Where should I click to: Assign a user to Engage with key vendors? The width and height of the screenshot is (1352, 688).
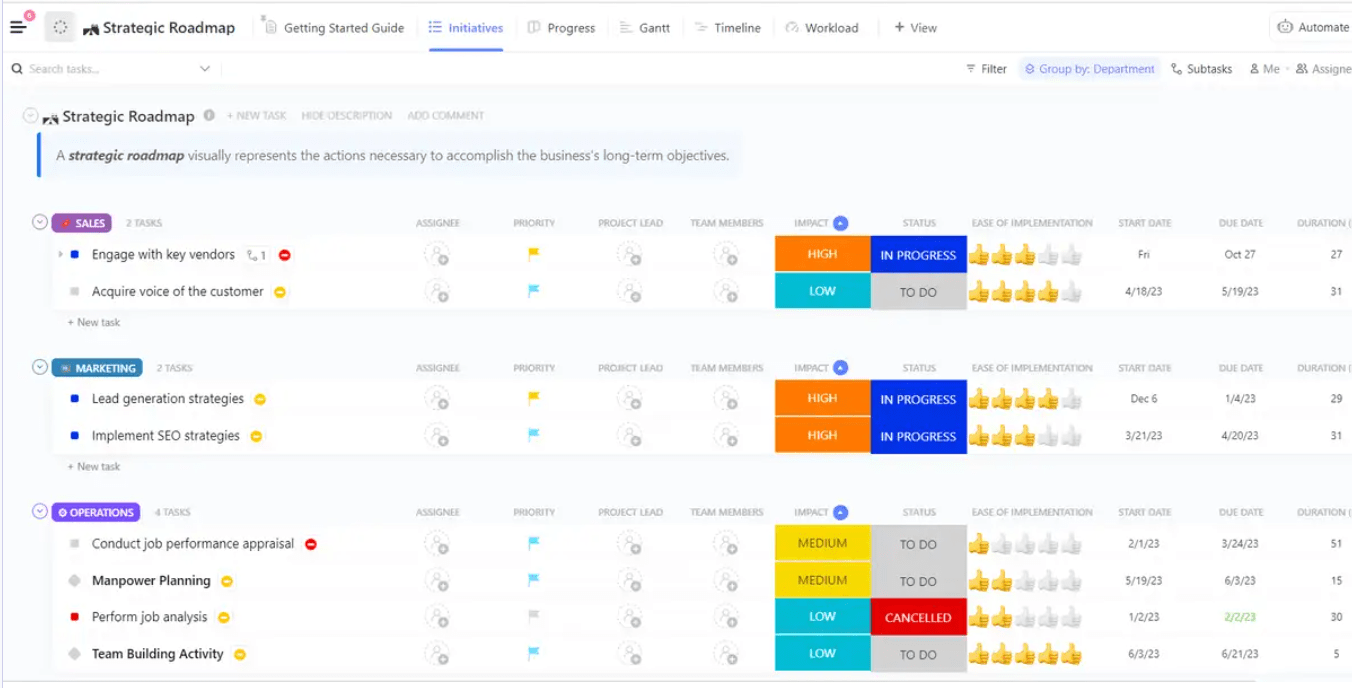coord(437,255)
